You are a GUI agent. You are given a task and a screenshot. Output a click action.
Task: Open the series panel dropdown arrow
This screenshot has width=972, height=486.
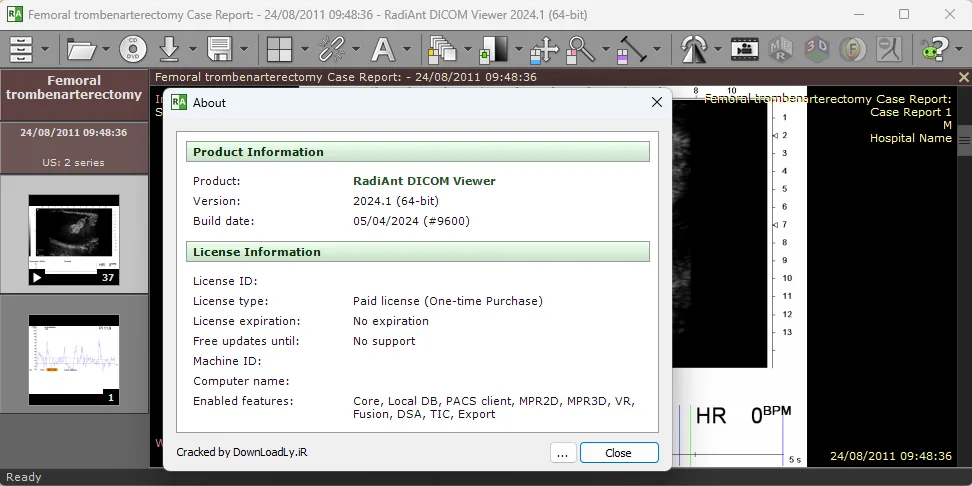[x=45, y=50]
